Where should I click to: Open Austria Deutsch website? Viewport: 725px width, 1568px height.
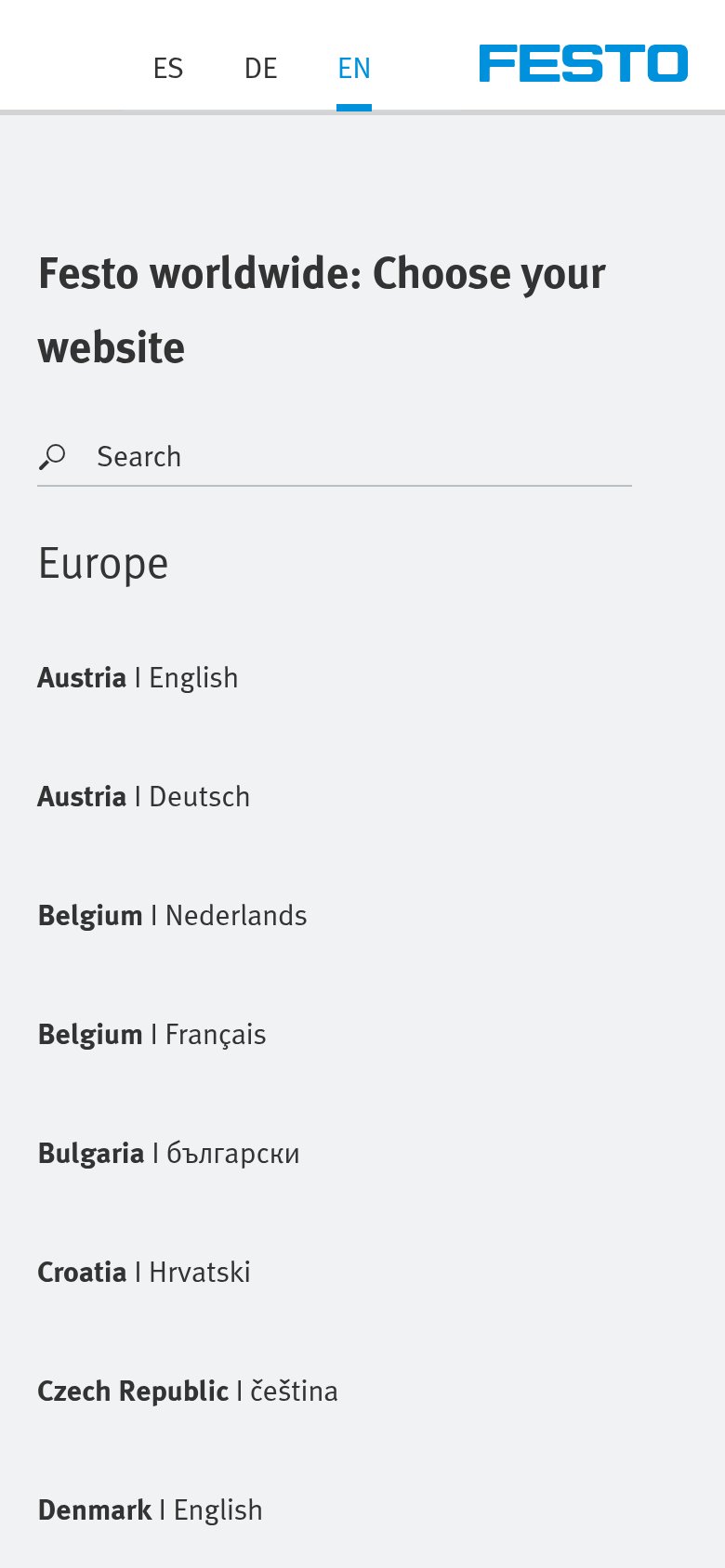pyautogui.click(x=144, y=797)
